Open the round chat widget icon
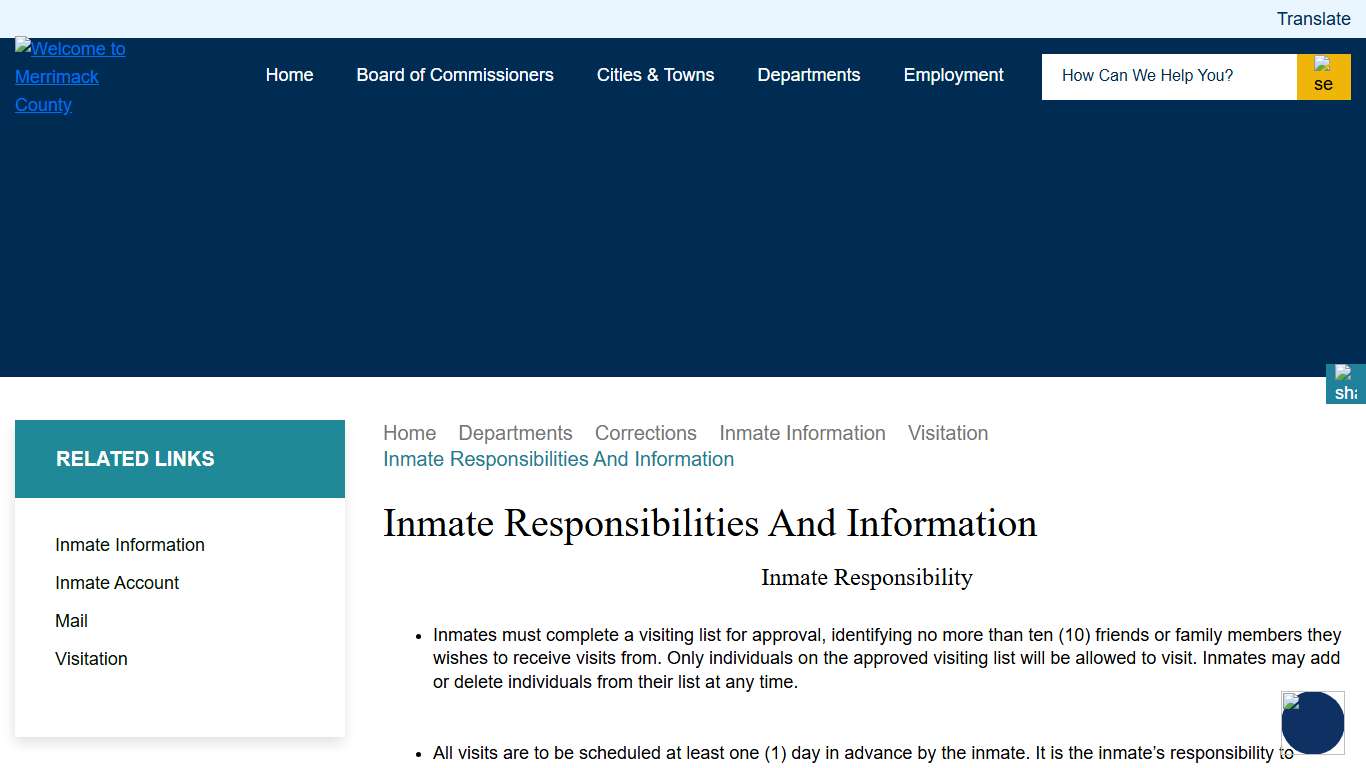 pos(1312,722)
